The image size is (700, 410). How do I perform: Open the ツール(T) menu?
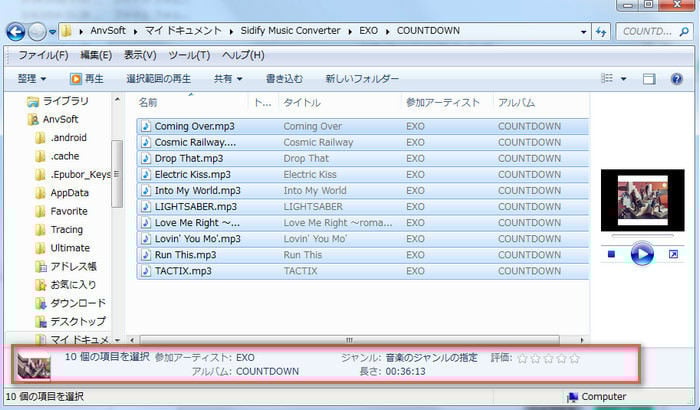[189, 55]
